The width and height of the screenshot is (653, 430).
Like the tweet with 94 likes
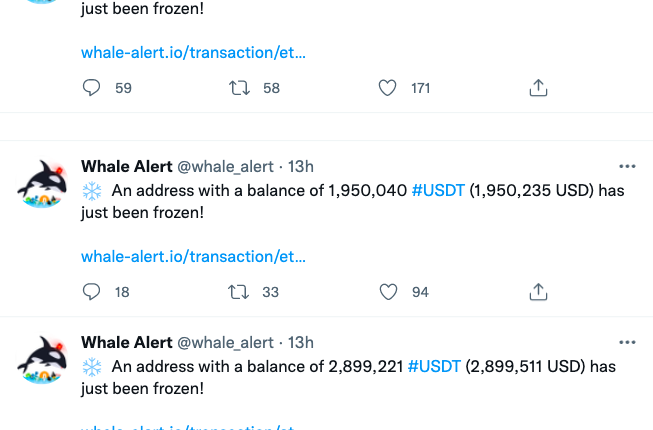[387, 292]
